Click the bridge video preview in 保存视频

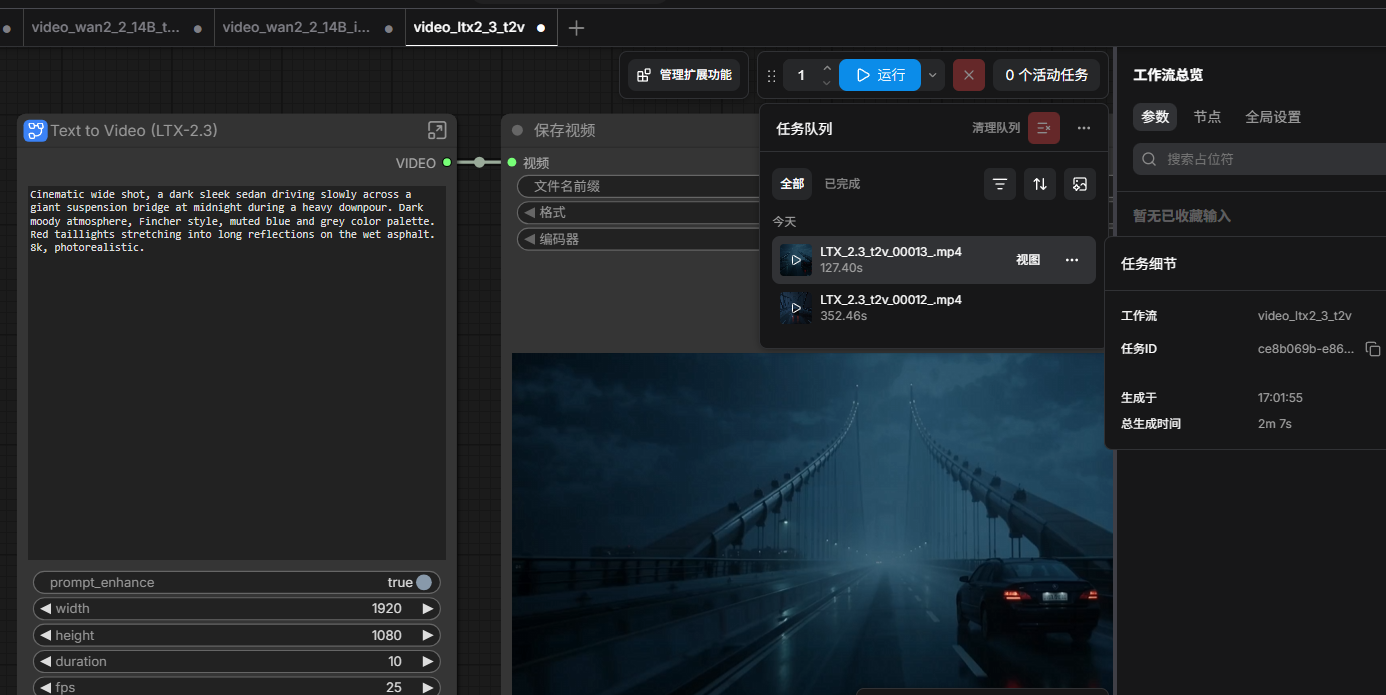point(812,524)
